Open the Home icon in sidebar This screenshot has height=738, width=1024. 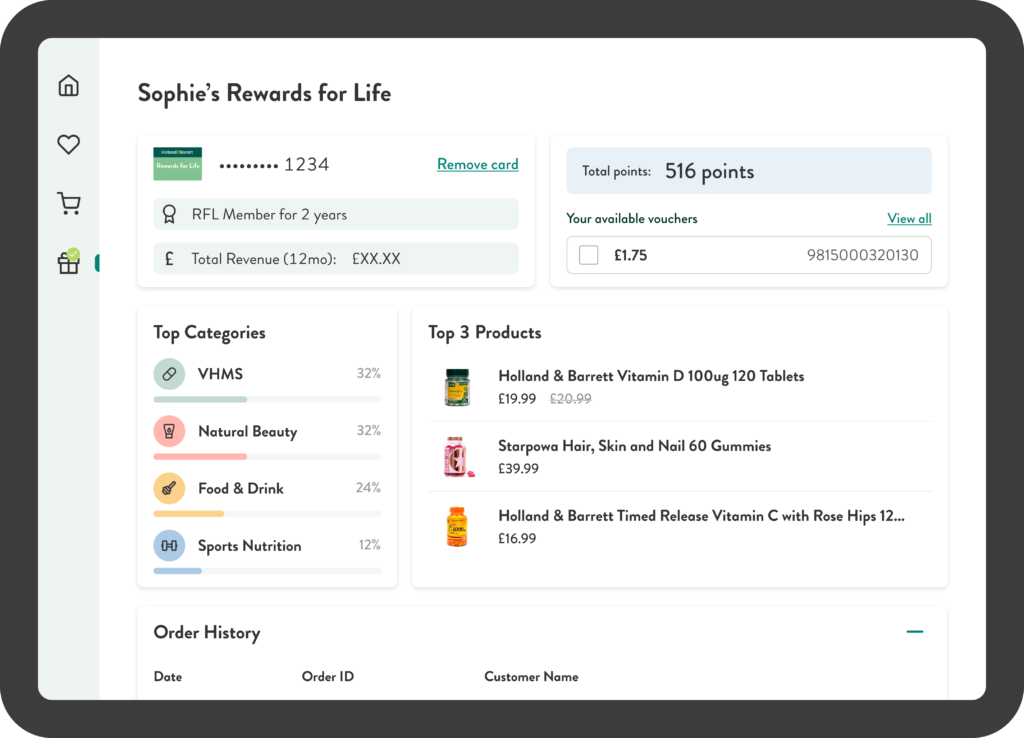(x=69, y=86)
